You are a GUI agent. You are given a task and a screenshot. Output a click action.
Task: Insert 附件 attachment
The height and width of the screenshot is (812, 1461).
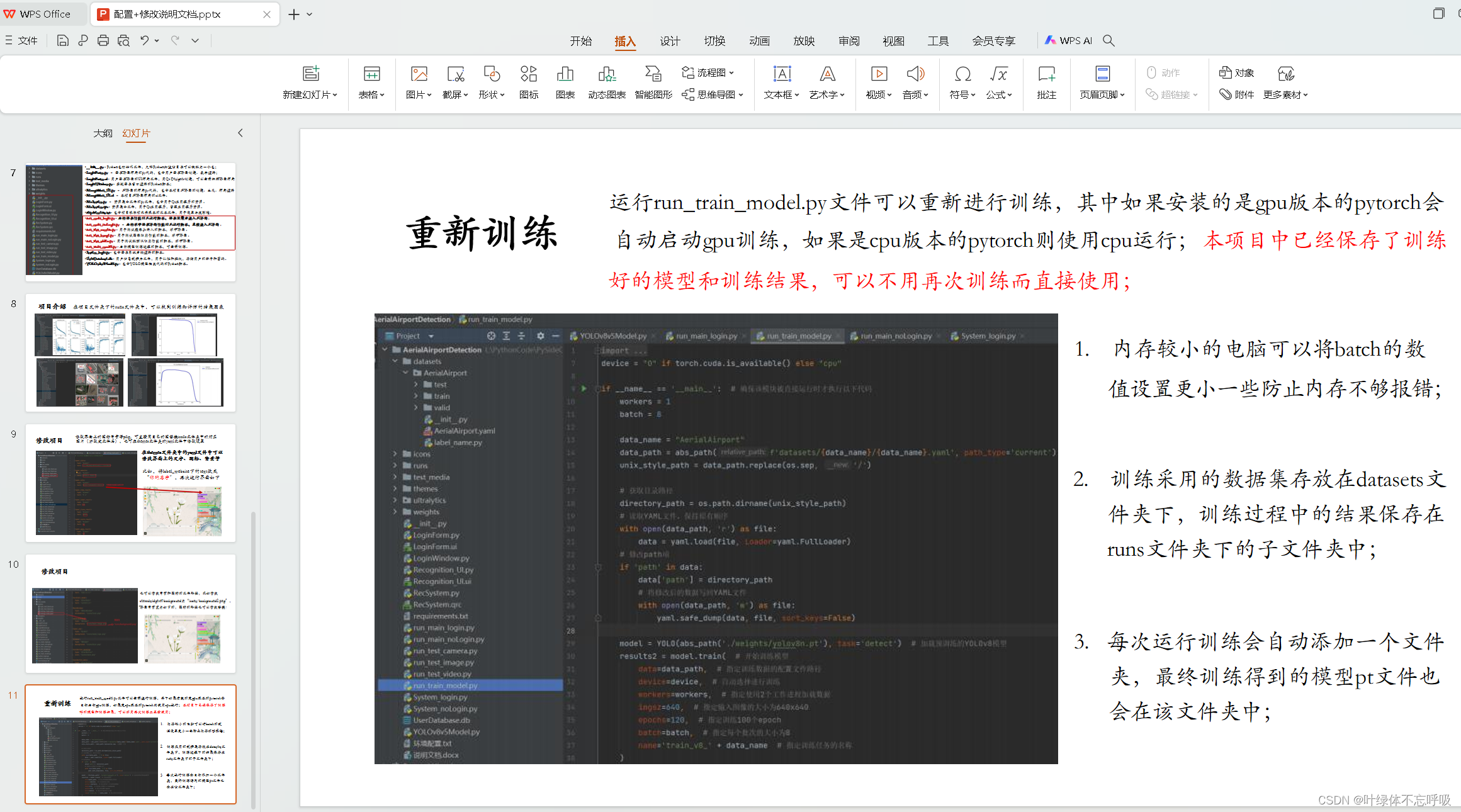1236,94
